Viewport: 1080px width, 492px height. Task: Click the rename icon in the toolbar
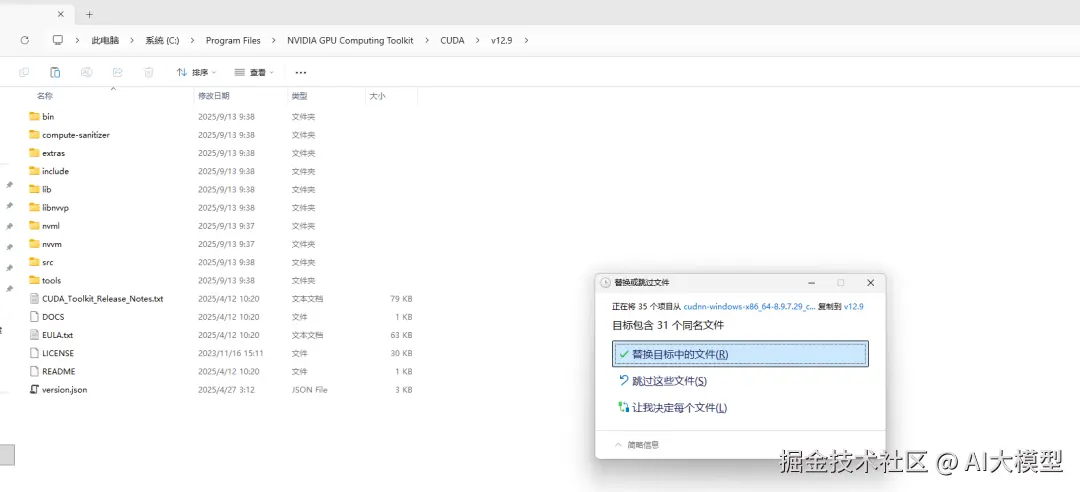(86, 72)
